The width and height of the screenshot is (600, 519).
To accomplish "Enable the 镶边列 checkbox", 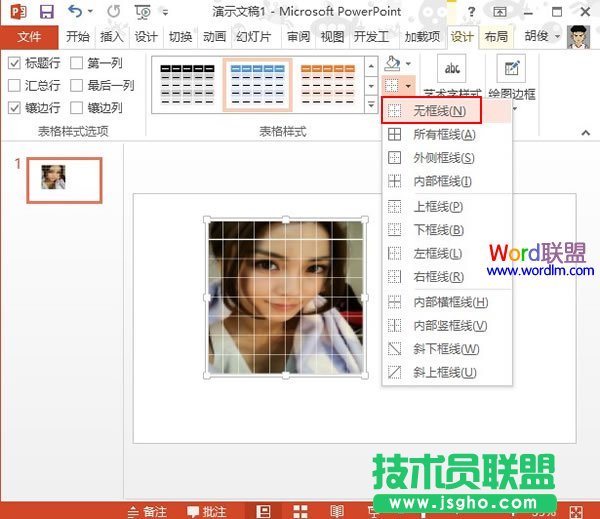I will pos(77,108).
